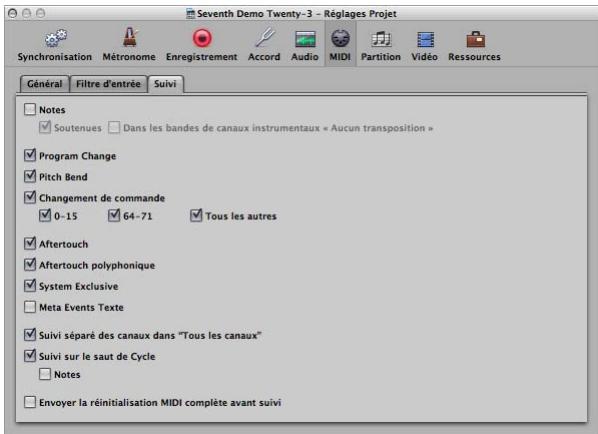Click the Vidéo toolbar label
The height and width of the screenshot is (434, 598).
(424, 57)
